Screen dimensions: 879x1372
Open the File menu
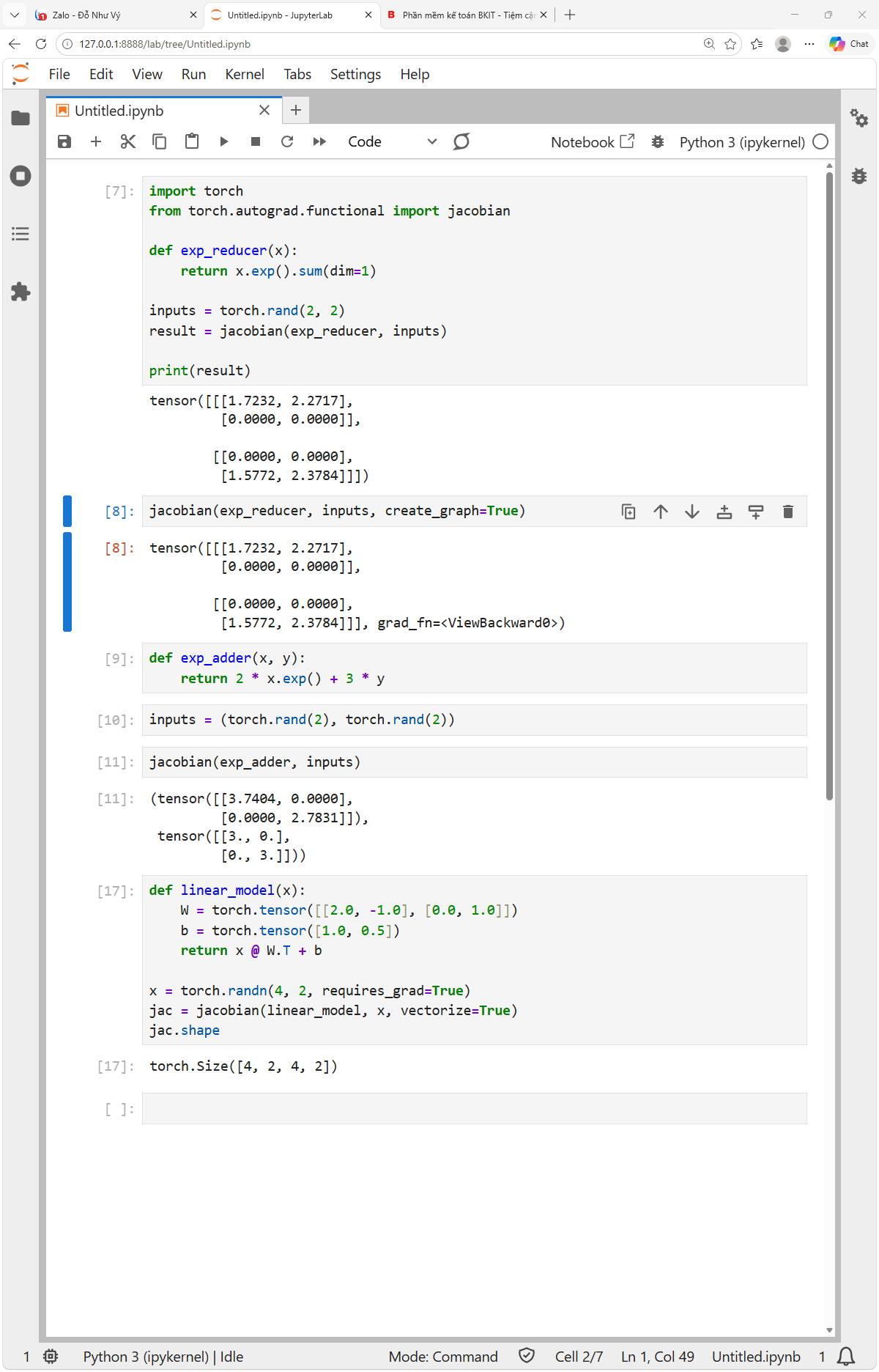tap(59, 74)
